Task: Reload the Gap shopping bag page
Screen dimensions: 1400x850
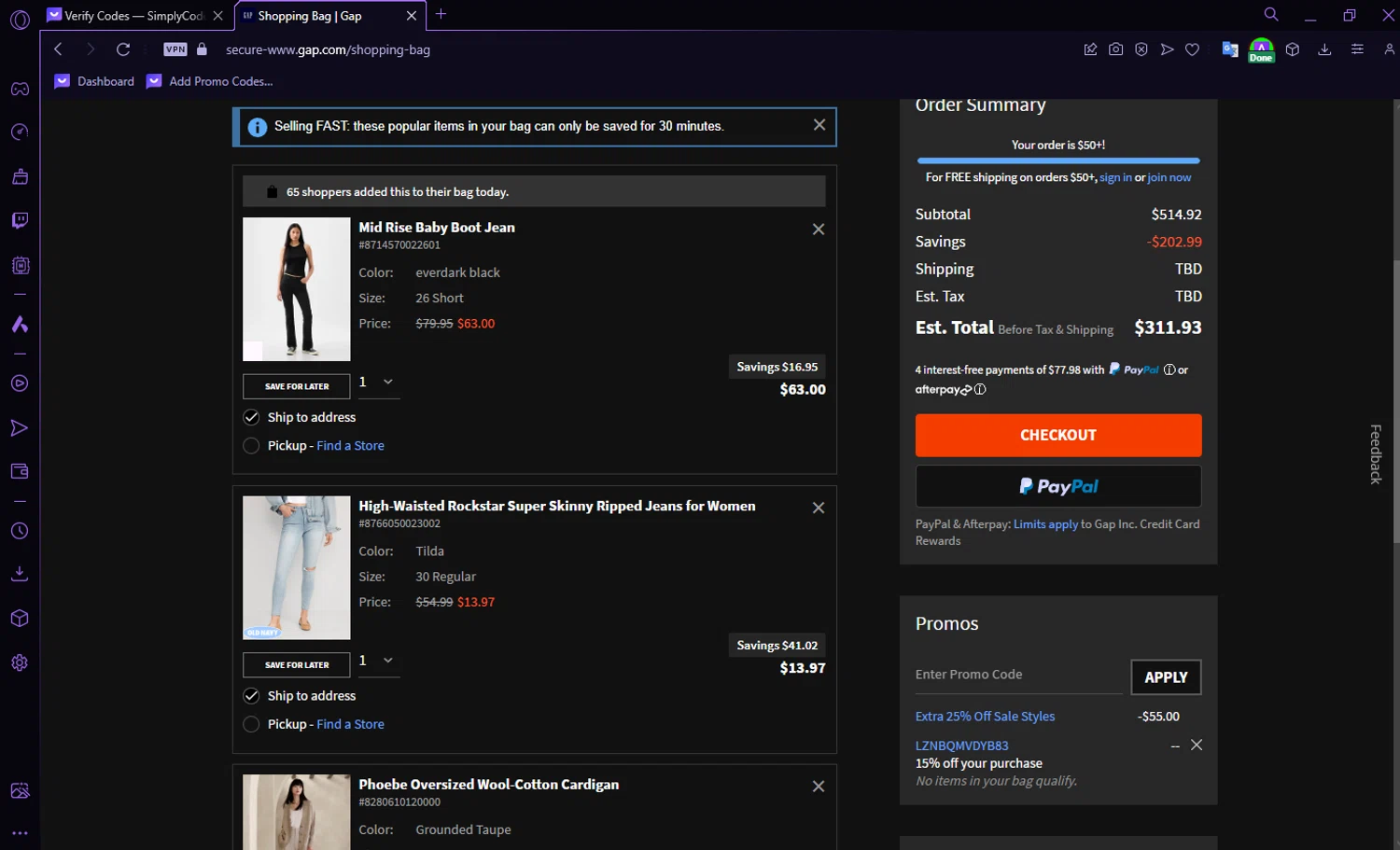Action: (123, 49)
